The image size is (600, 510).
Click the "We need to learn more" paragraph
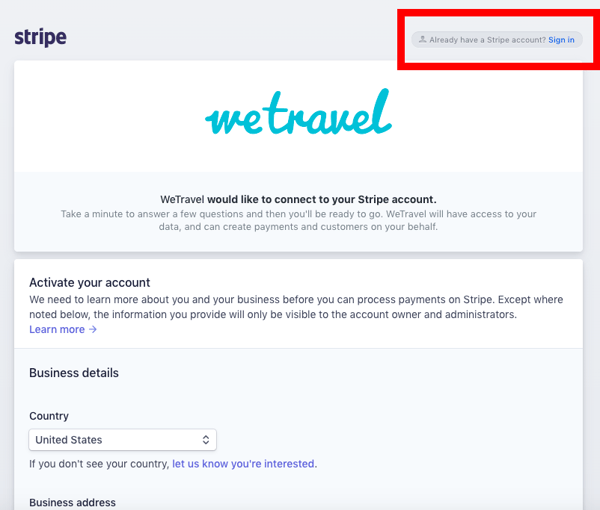297,307
